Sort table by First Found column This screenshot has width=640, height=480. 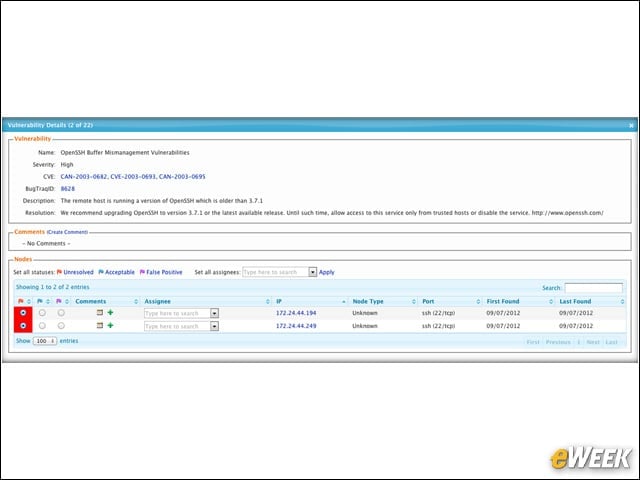click(519, 301)
